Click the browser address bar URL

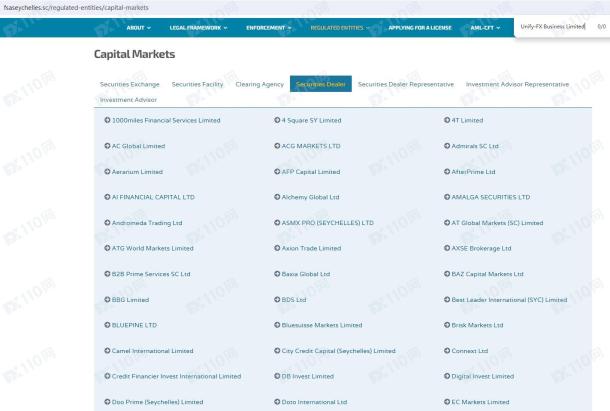coord(76,7)
